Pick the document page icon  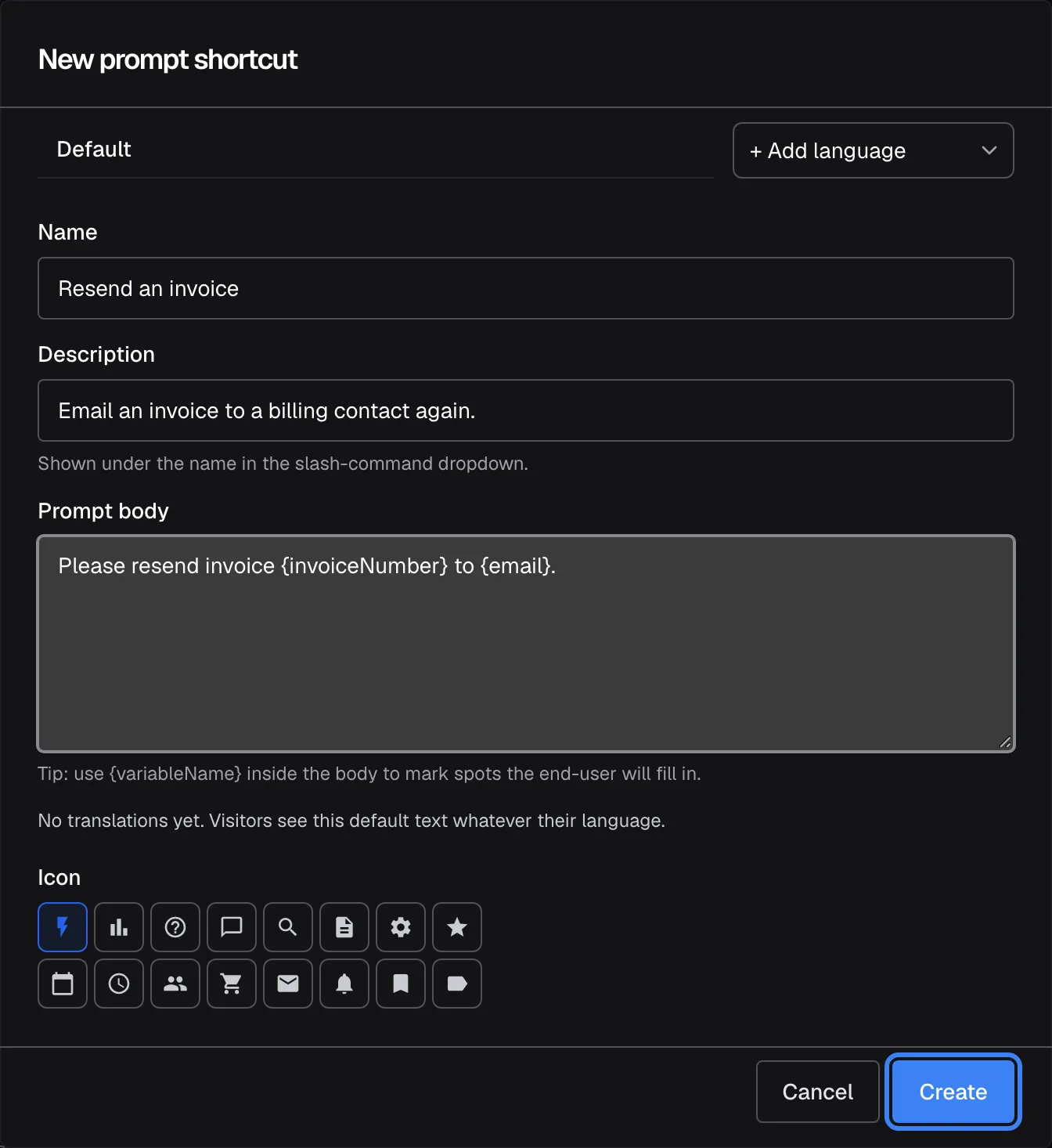pyautogui.click(x=344, y=927)
